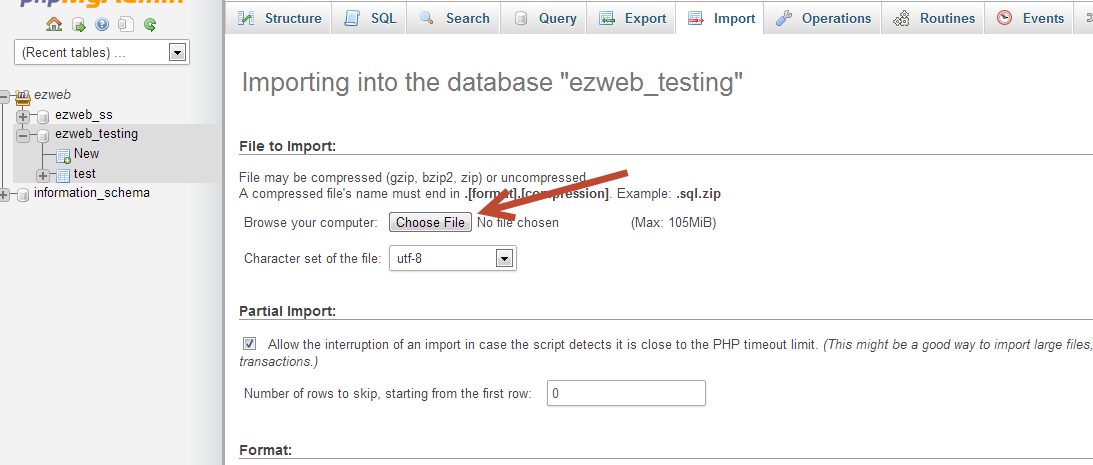
Task: Switch to the Structure tab
Action: pyautogui.click(x=279, y=18)
